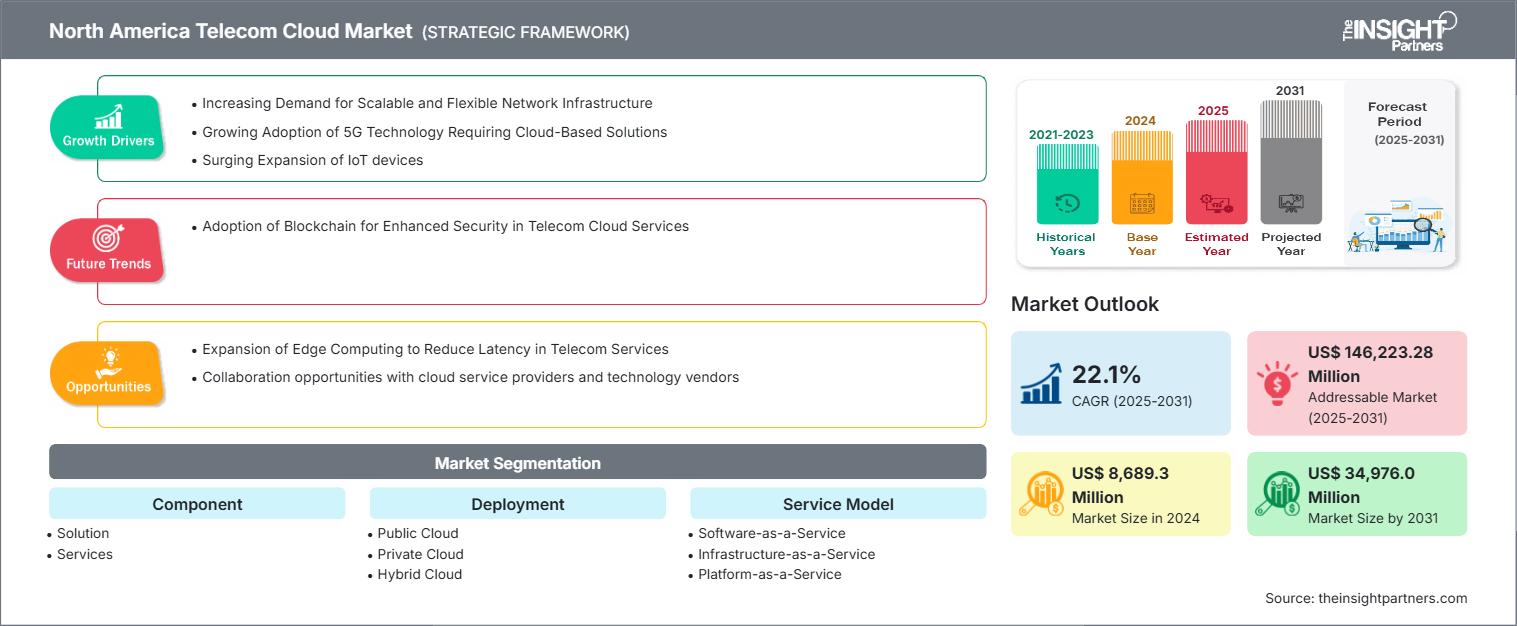This screenshot has width=1517, height=626.
Task: Click 'Surging Expansion of IoT devices' bullet
Action: coord(313,160)
